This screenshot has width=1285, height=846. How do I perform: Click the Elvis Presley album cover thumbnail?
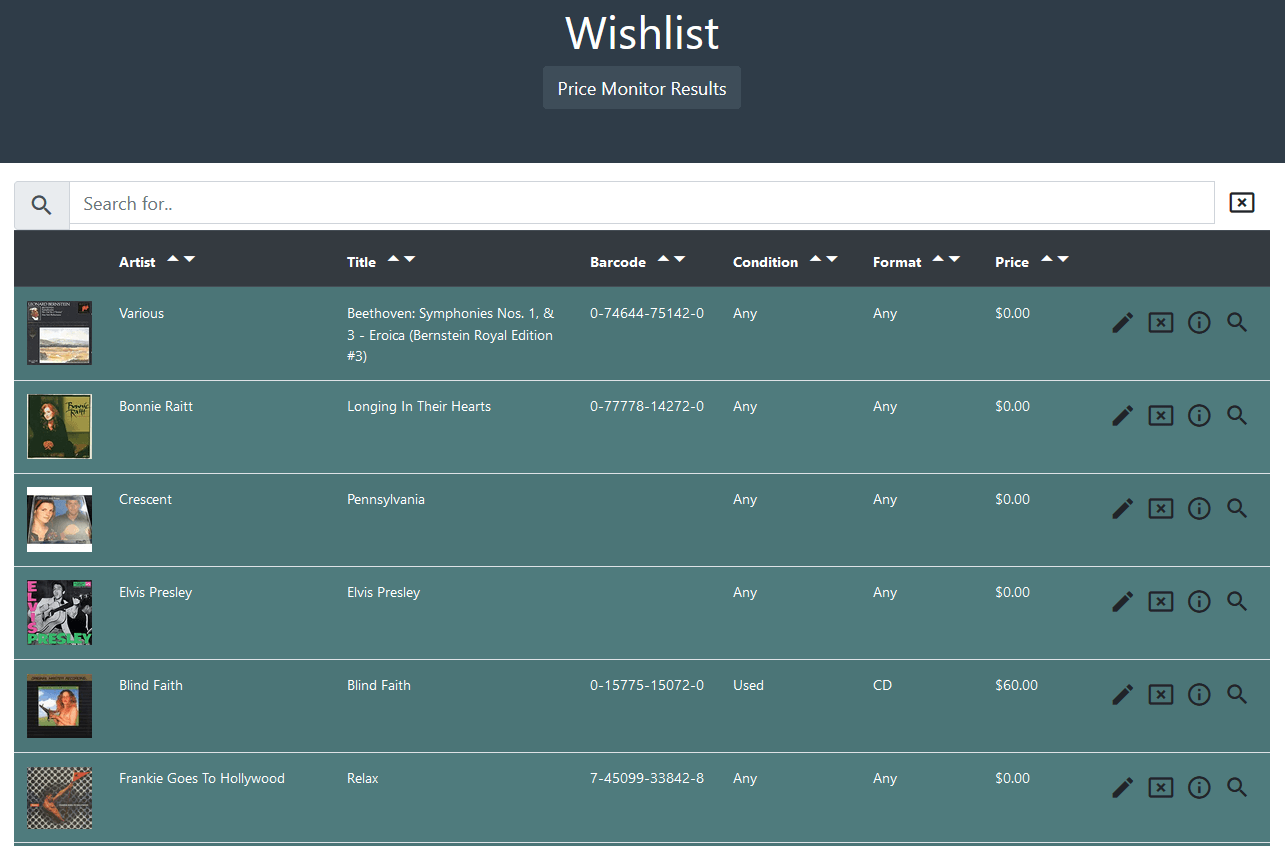(59, 612)
